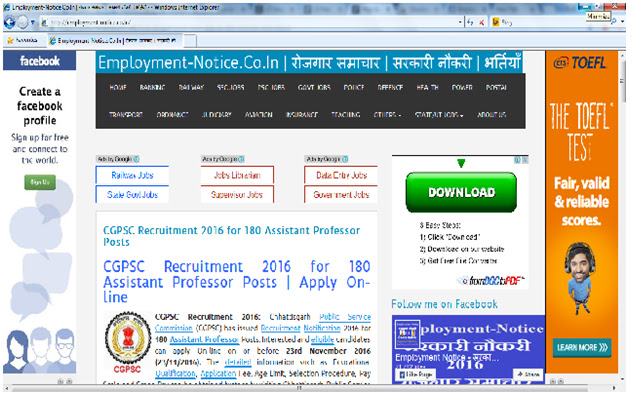Open the GOVT JOBS menu item
640x400 pixels.
pos(314,88)
